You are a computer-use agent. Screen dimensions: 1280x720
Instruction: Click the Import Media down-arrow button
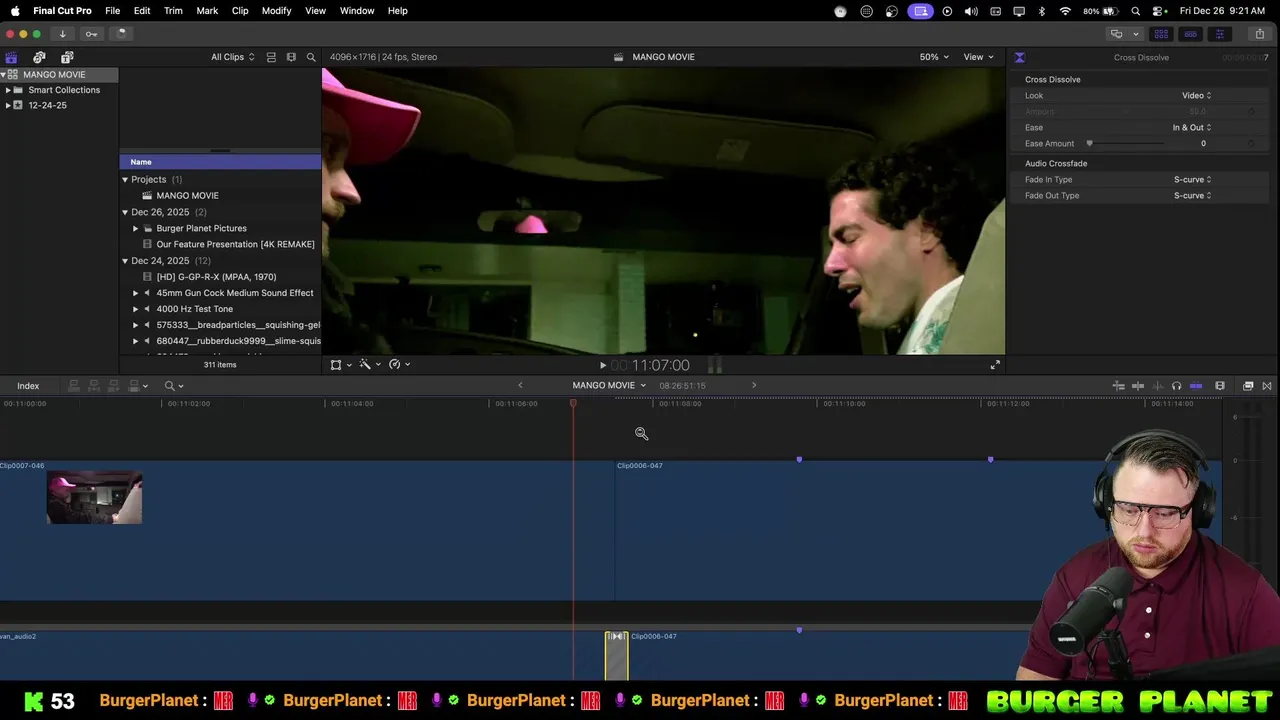[62, 33]
